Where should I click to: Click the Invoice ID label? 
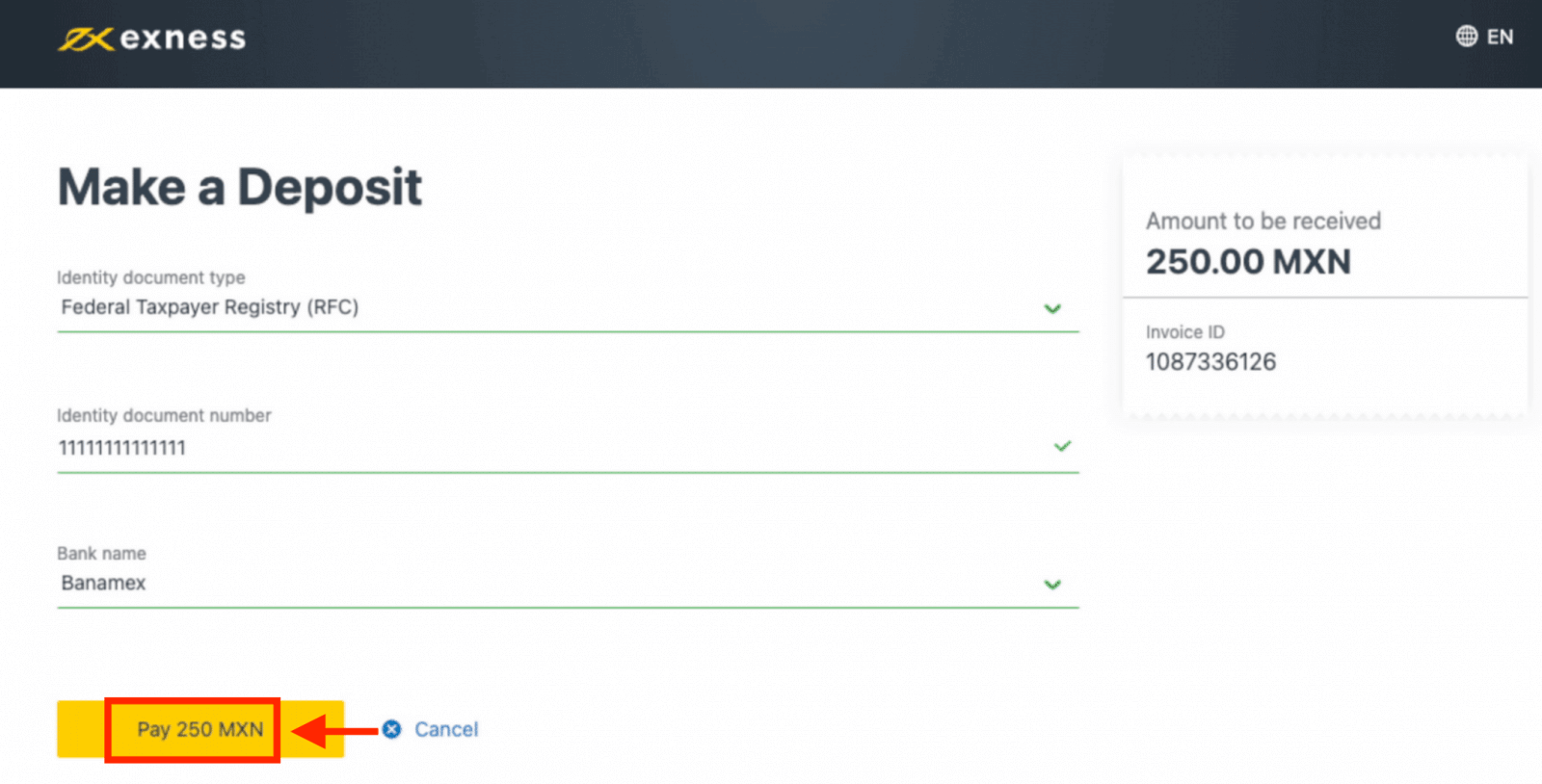coord(1184,332)
